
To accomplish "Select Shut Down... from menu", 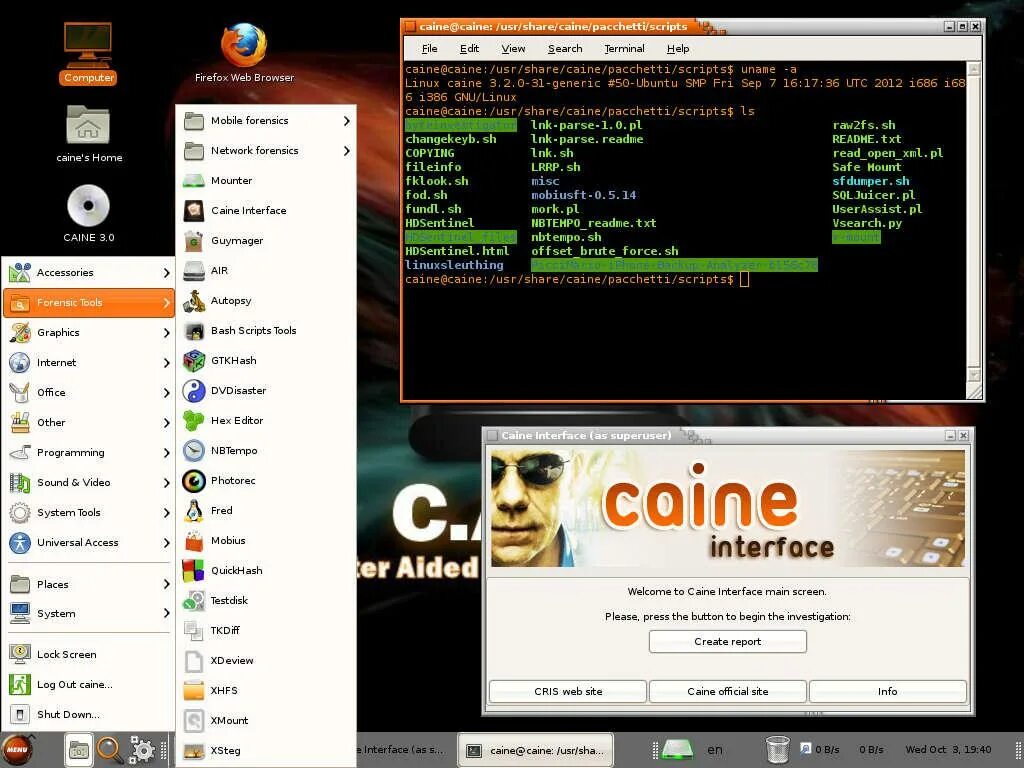I will [x=89, y=714].
